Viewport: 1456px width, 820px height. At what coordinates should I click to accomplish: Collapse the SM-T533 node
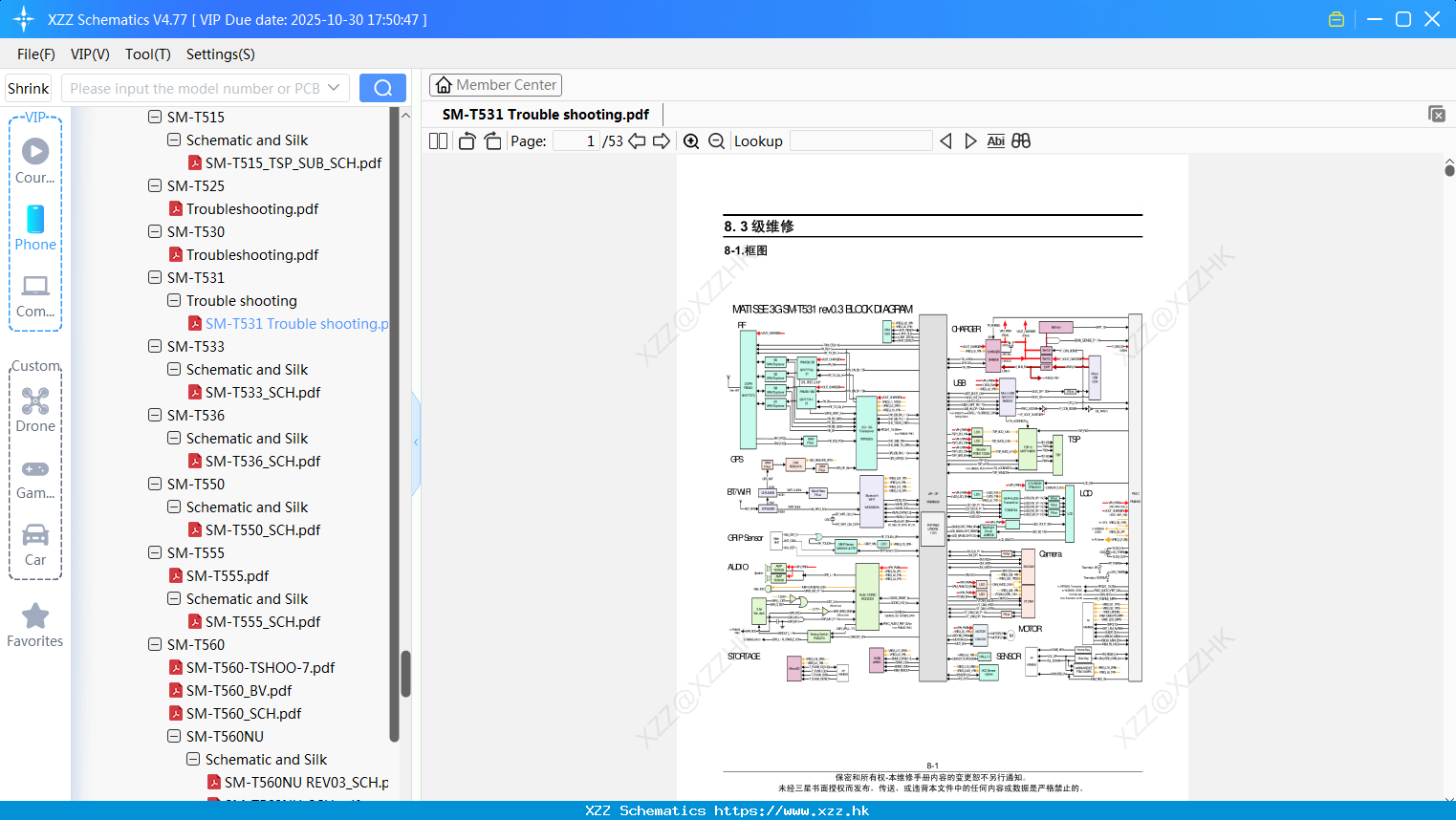[x=155, y=346]
